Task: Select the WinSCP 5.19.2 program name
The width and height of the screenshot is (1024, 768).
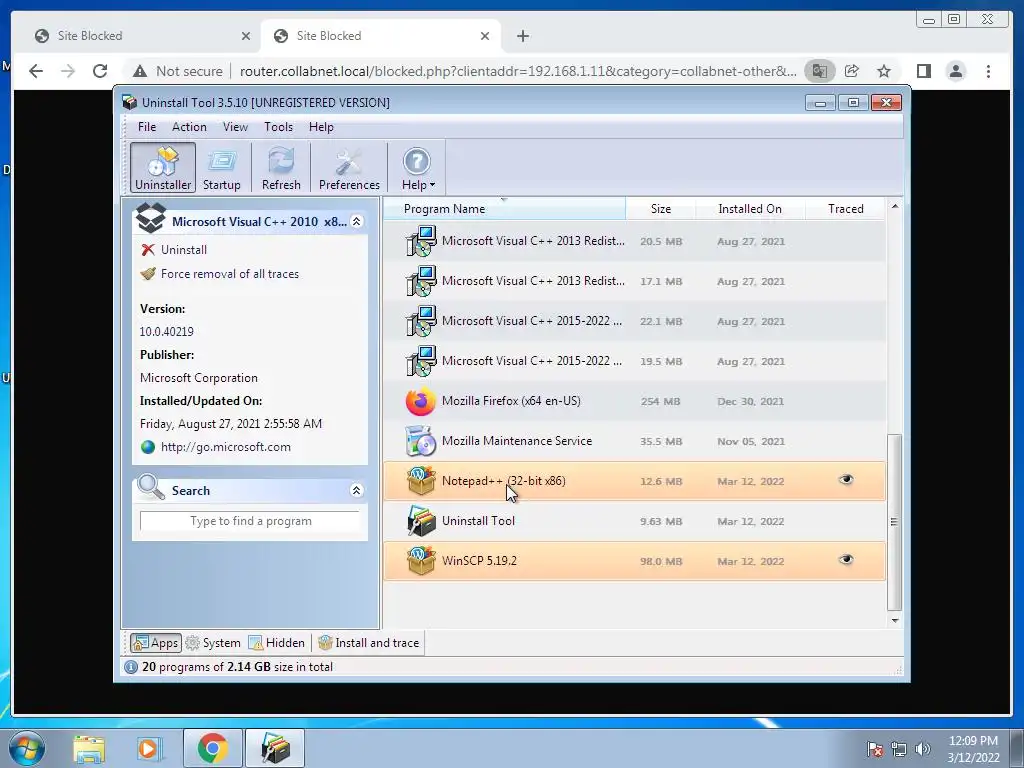Action: [479, 560]
